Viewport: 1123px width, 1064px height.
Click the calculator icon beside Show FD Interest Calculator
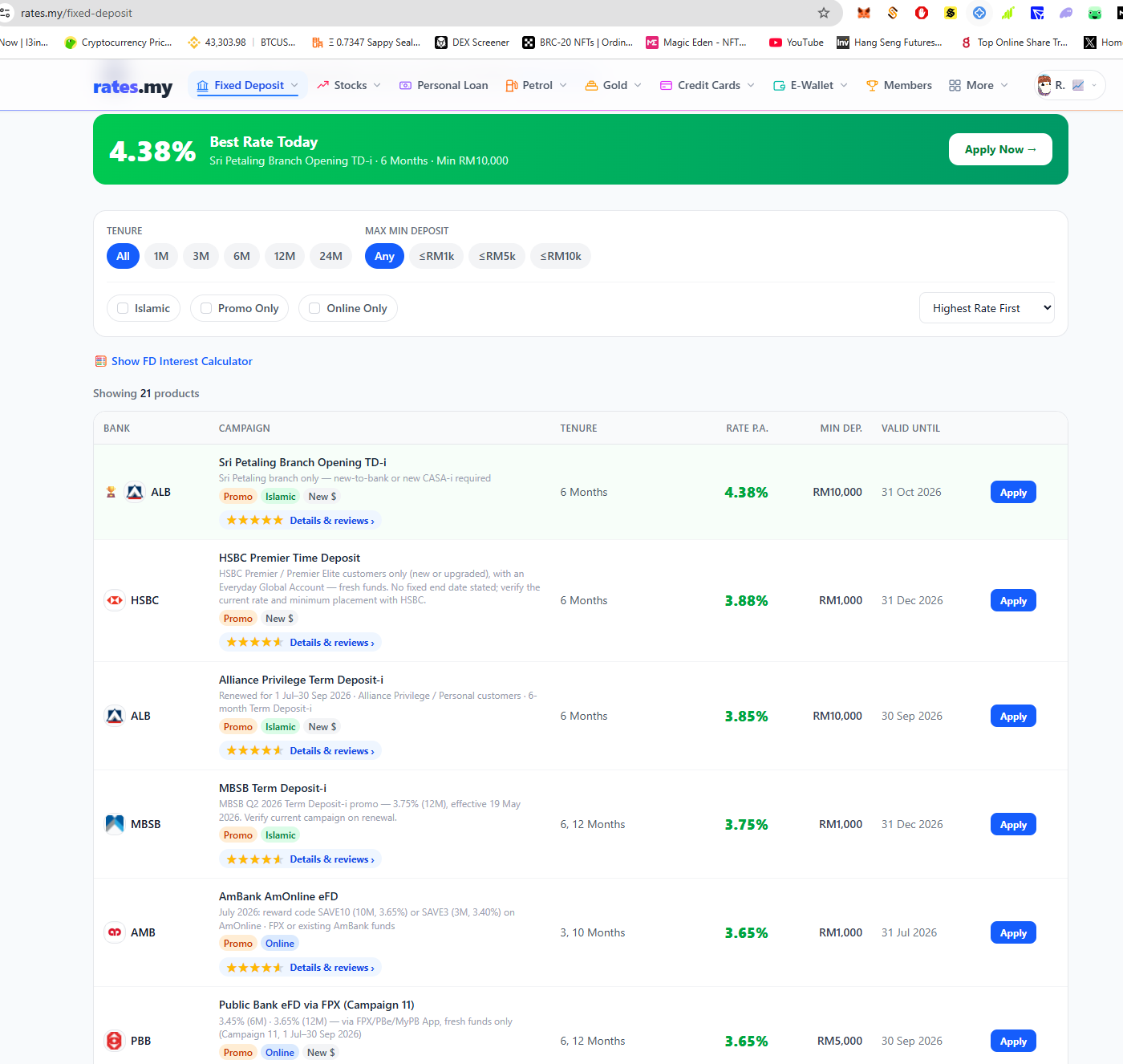pos(101,361)
